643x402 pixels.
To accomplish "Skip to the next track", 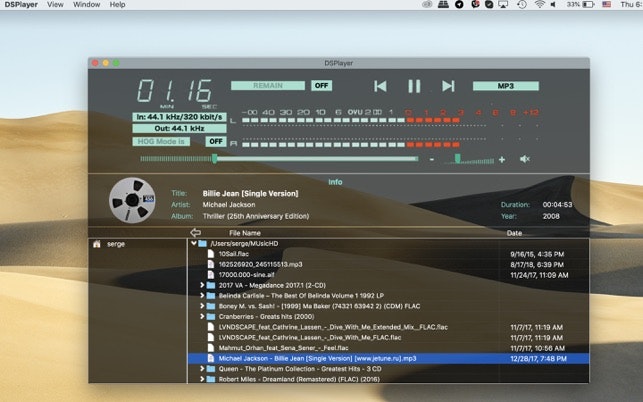I will pyautogui.click(x=448, y=86).
